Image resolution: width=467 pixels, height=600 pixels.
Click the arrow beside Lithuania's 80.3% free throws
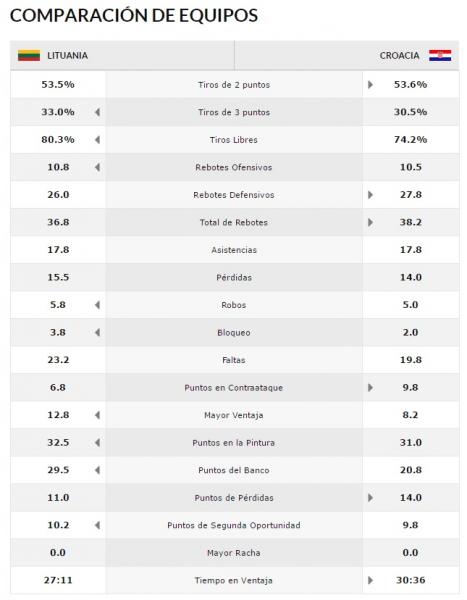[98, 140]
